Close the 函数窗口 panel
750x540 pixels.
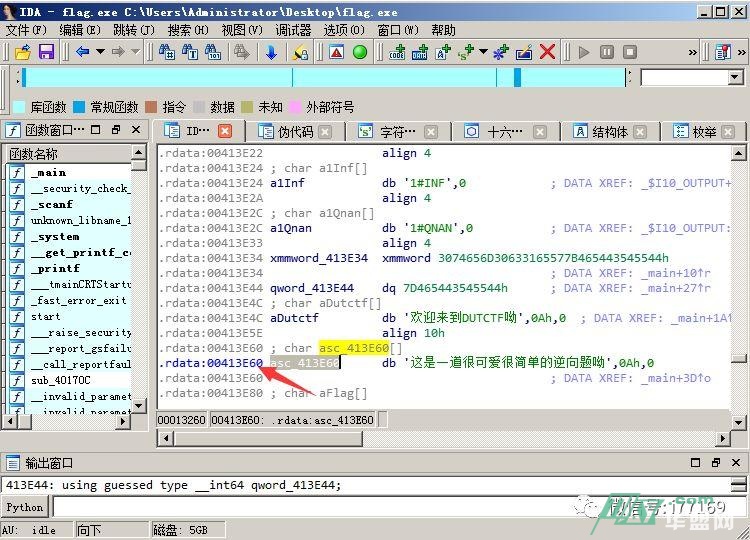pos(136,129)
